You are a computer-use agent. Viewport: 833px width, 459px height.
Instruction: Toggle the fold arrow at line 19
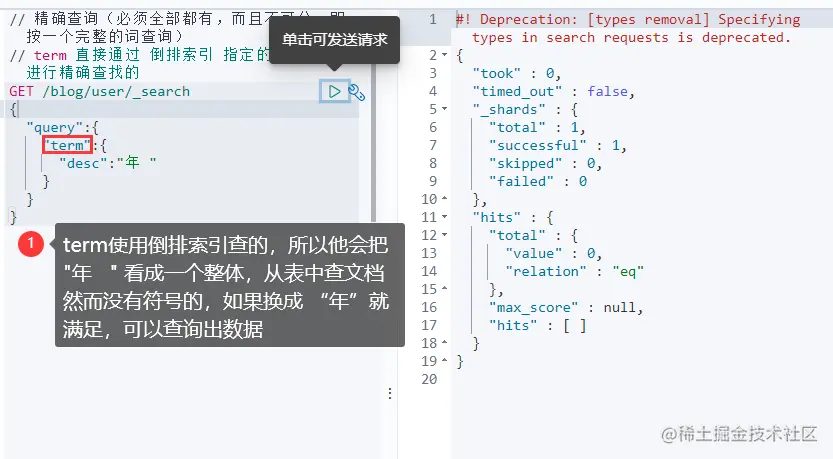(x=445, y=361)
